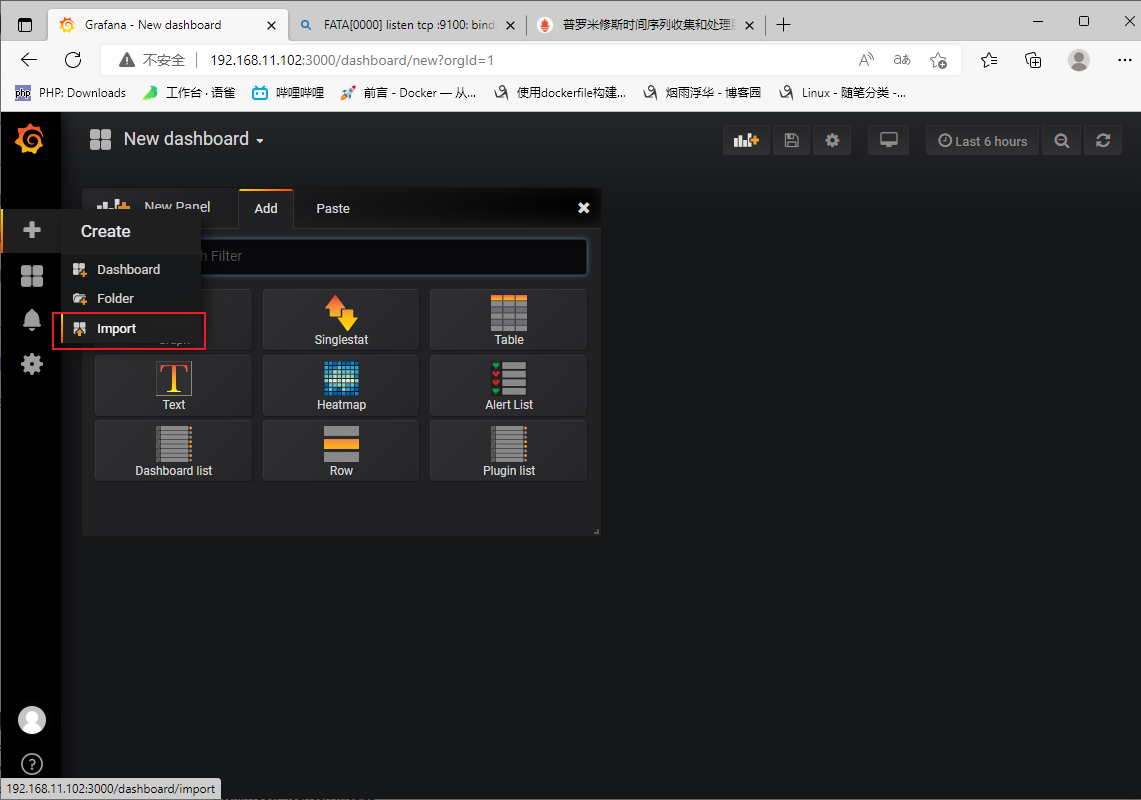Switch to the Paste tab
The image size is (1141, 800).
pyautogui.click(x=333, y=208)
